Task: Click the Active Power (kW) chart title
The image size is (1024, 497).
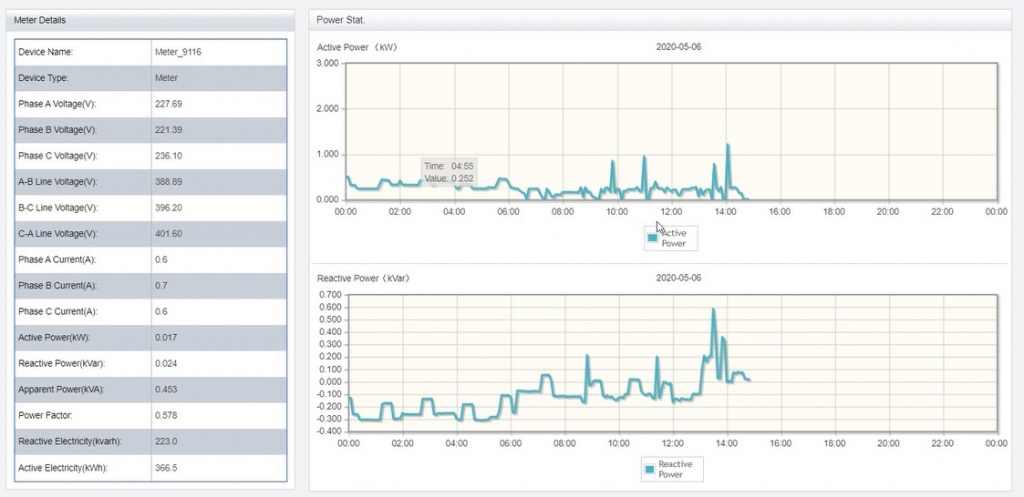Action: (358, 47)
